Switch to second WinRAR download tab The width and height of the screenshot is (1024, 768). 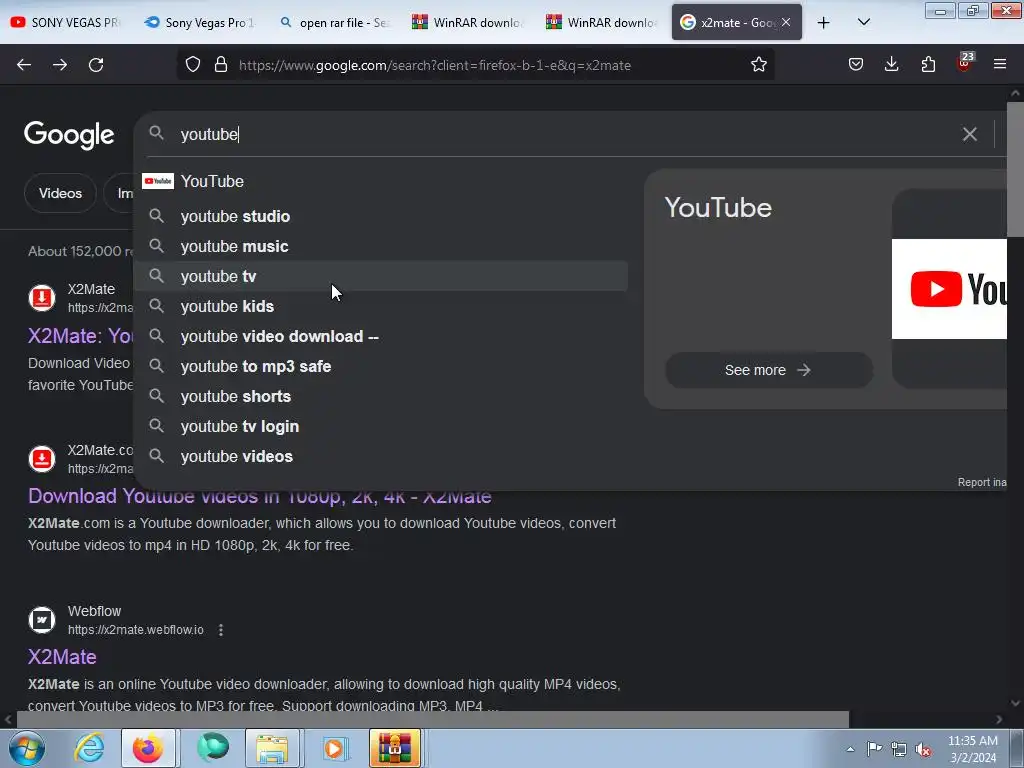(601, 22)
